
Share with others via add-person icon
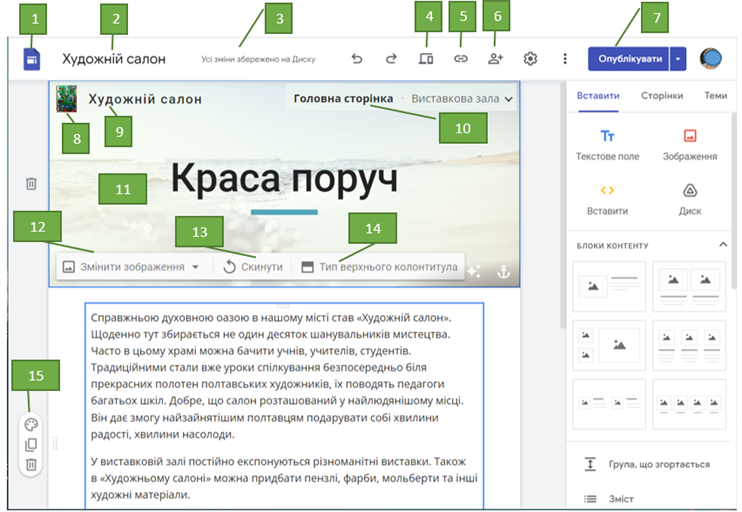(x=495, y=59)
